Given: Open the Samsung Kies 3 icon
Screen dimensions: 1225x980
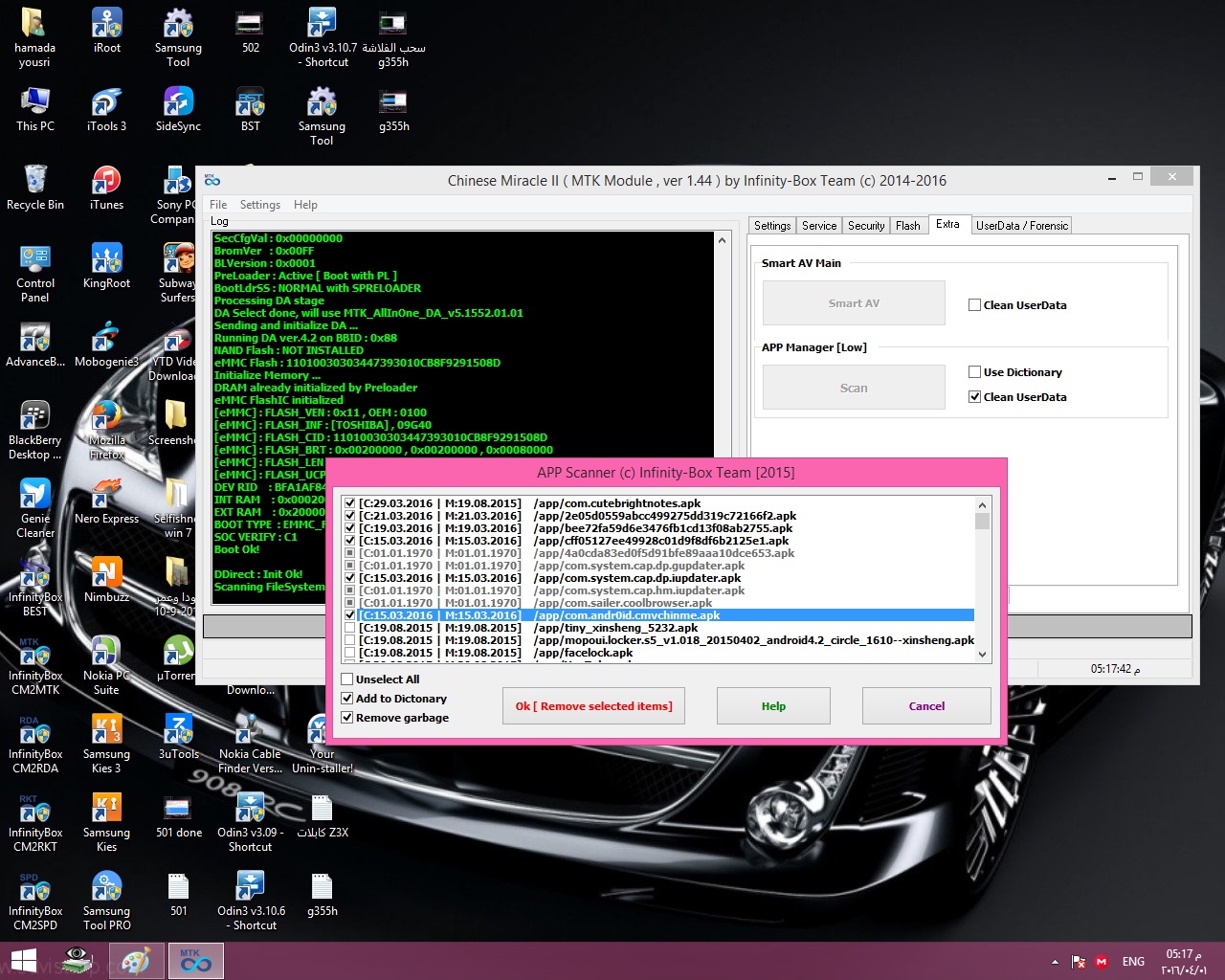Looking at the screenshot, I should pyautogui.click(x=107, y=744).
